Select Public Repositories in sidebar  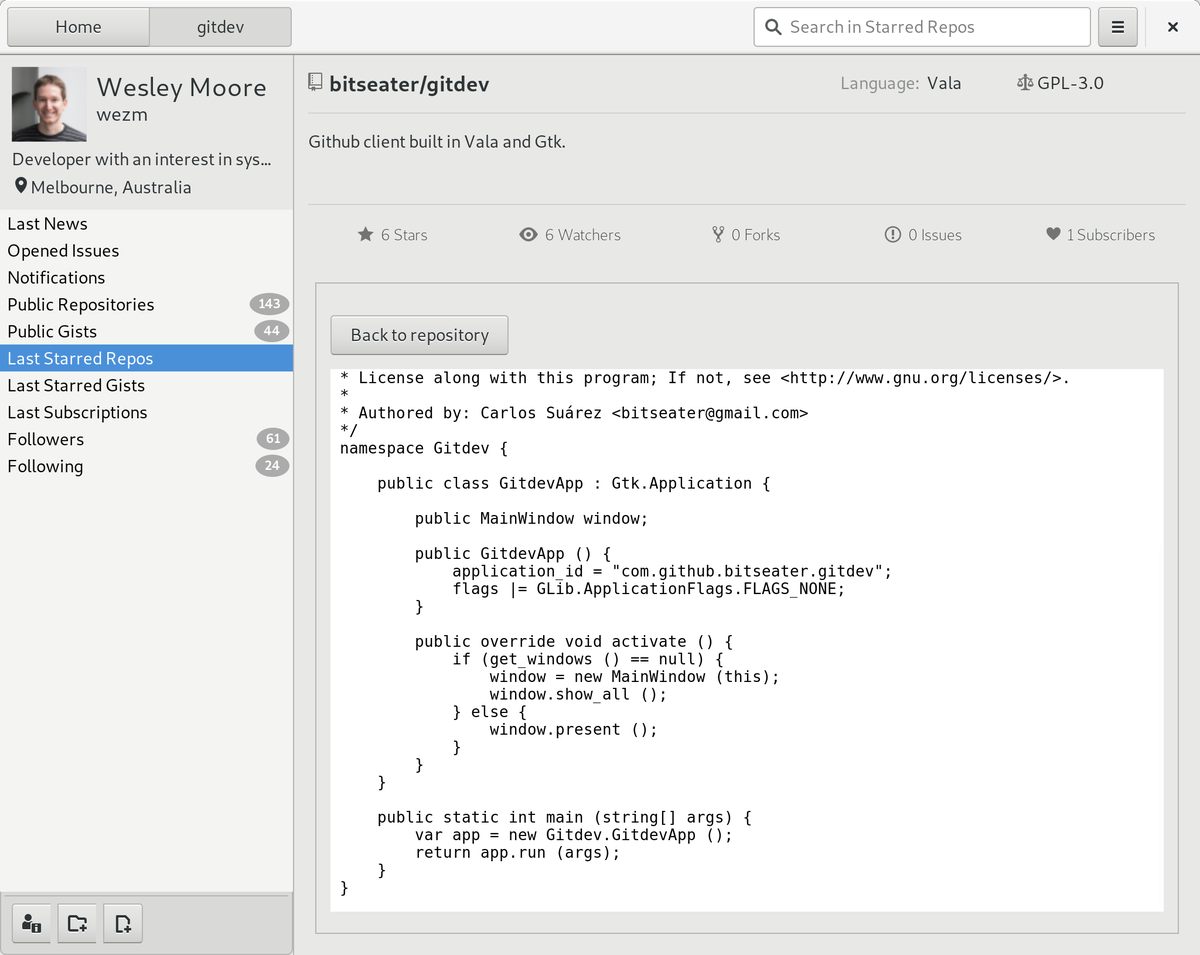[146, 305]
